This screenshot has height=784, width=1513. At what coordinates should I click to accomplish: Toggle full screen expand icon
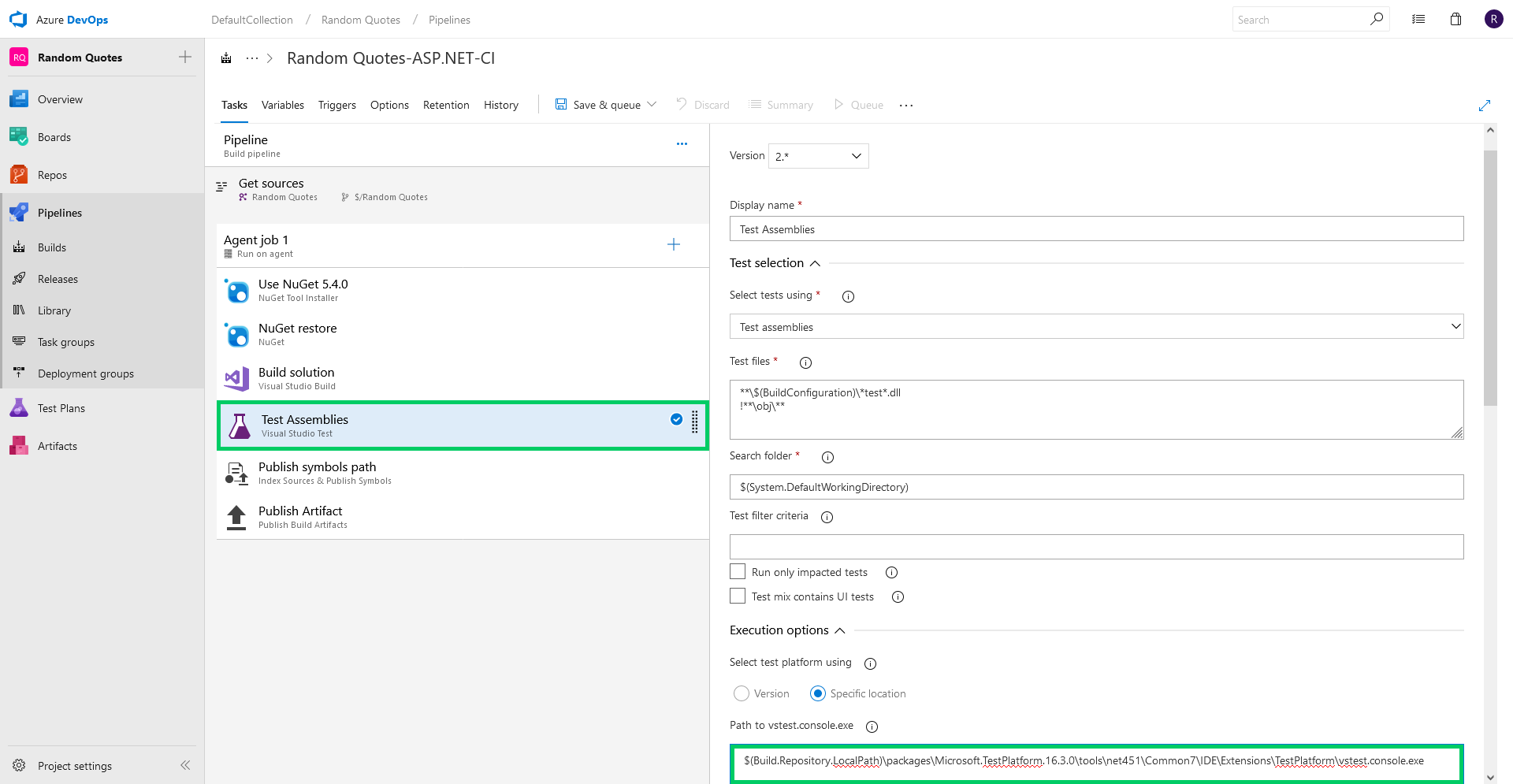[1485, 106]
